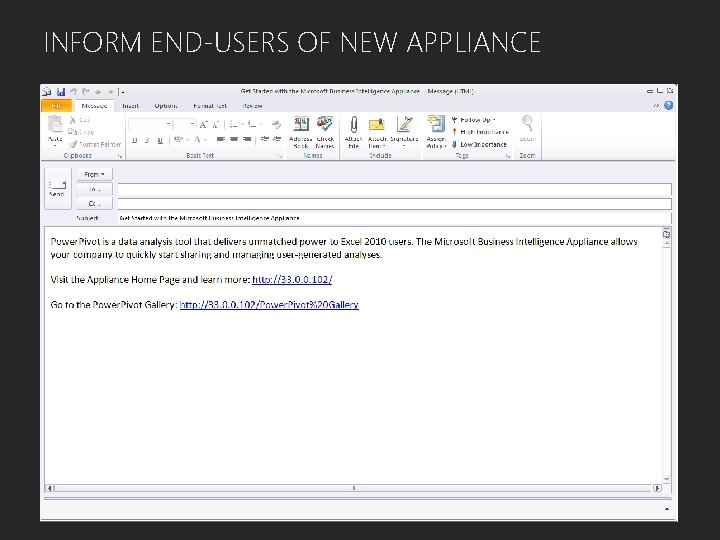Open the PowerPivot%20Gallery link

pyautogui.click(x=269, y=305)
